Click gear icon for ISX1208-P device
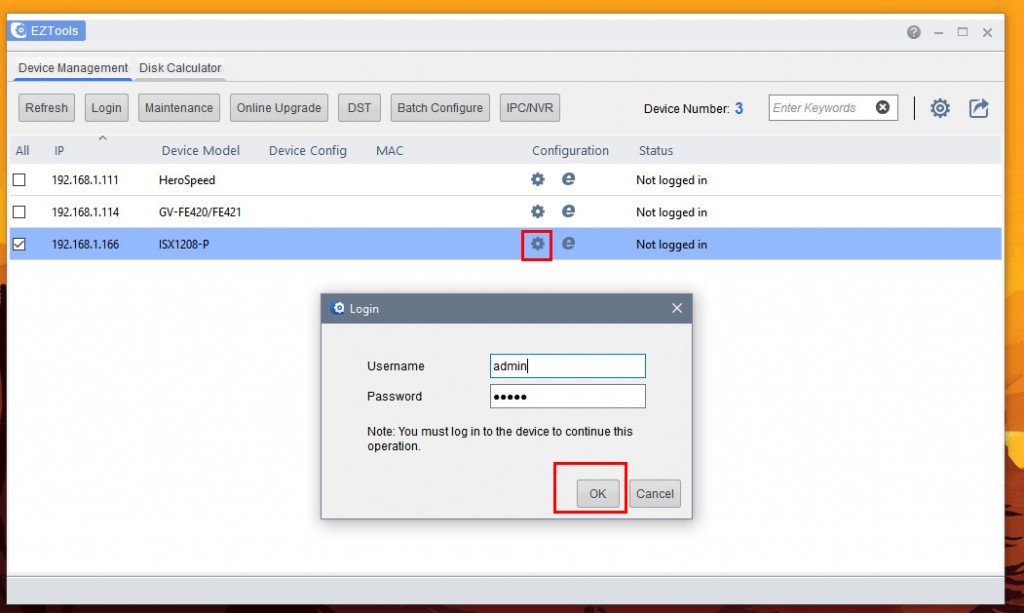This screenshot has width=1024, height=613. click(537, 244)
